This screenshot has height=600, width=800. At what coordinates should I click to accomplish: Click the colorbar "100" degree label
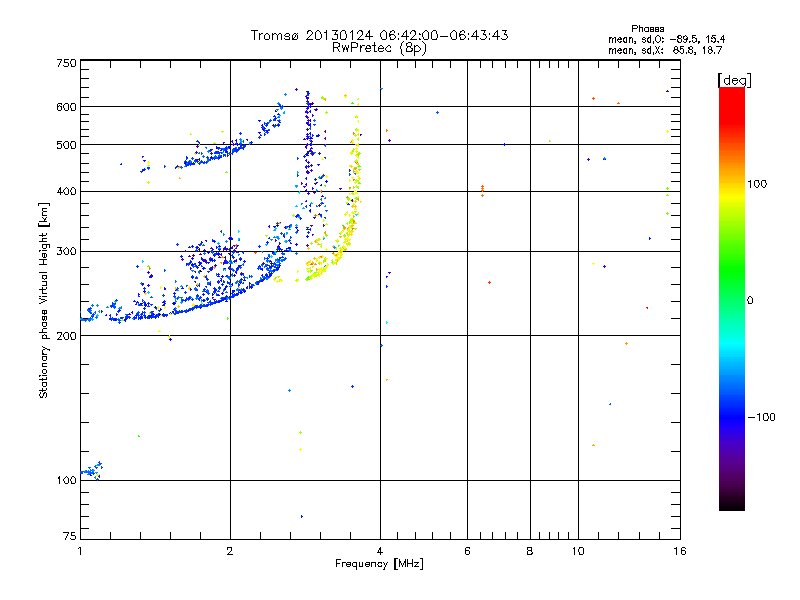757,184
